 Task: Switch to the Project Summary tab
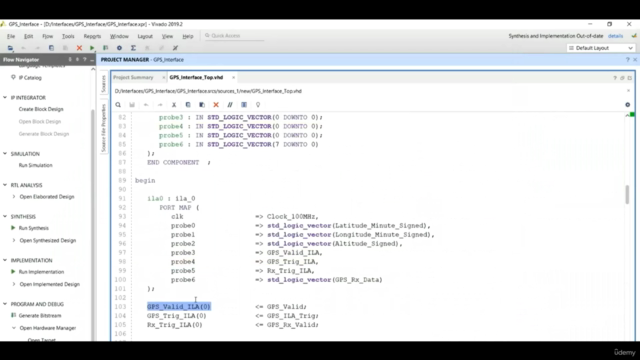click(x=133, y=78)
